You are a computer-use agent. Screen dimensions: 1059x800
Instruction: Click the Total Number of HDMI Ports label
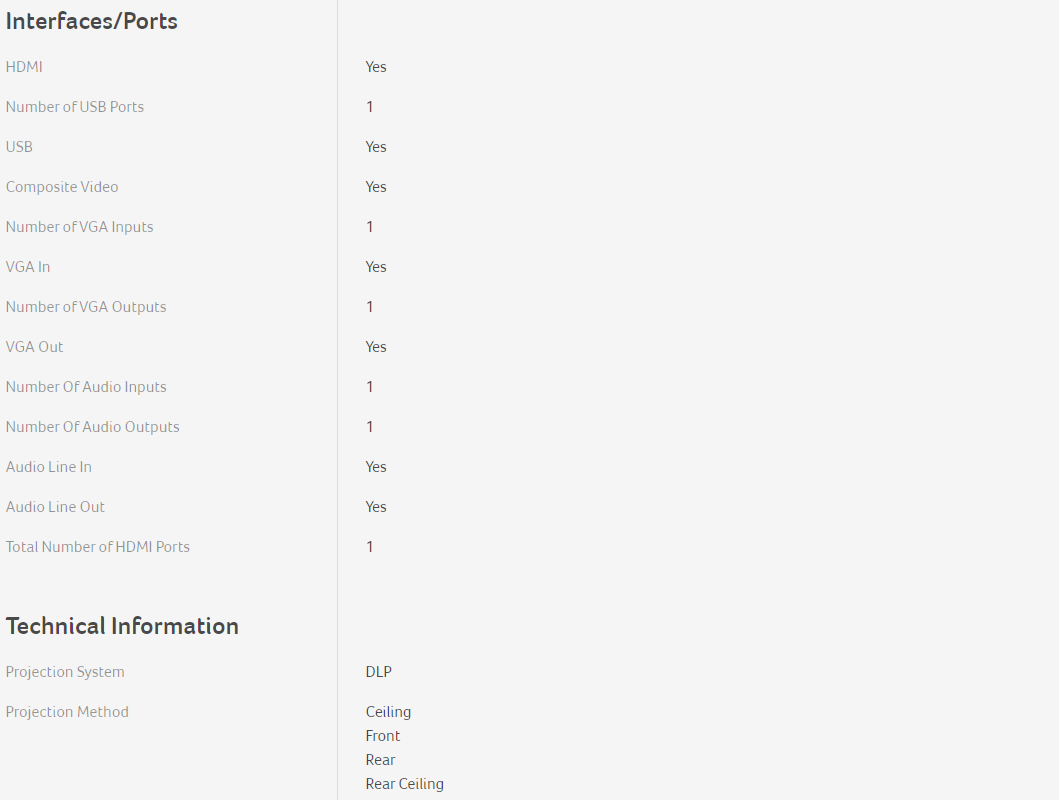[x=98, y=547]
